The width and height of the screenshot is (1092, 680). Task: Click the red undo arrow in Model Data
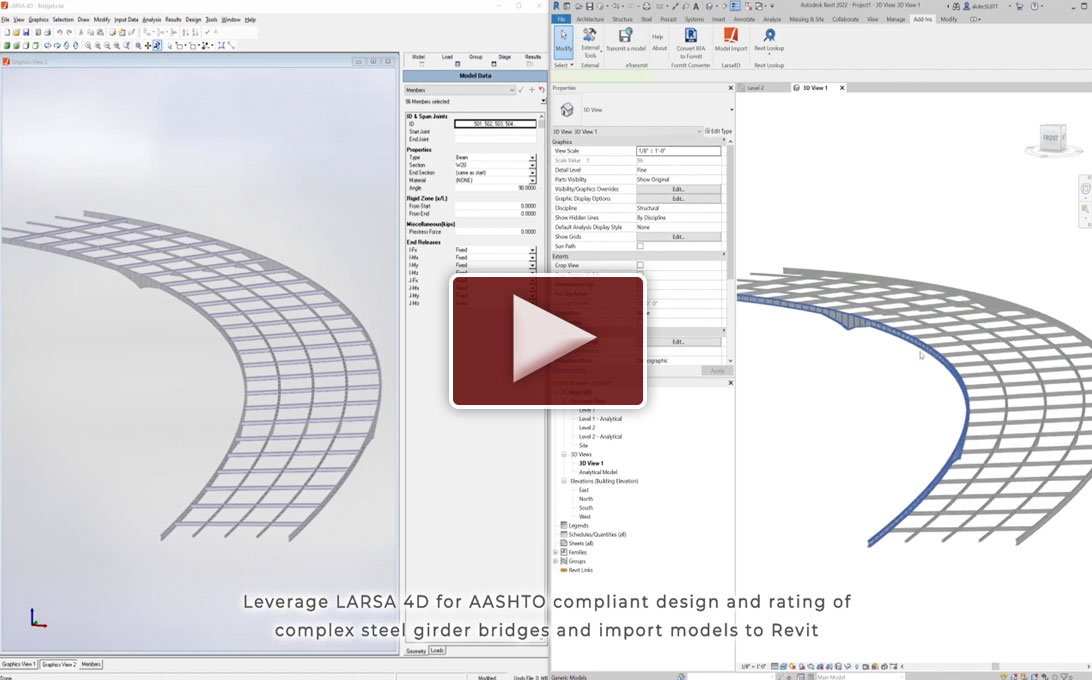542,90
